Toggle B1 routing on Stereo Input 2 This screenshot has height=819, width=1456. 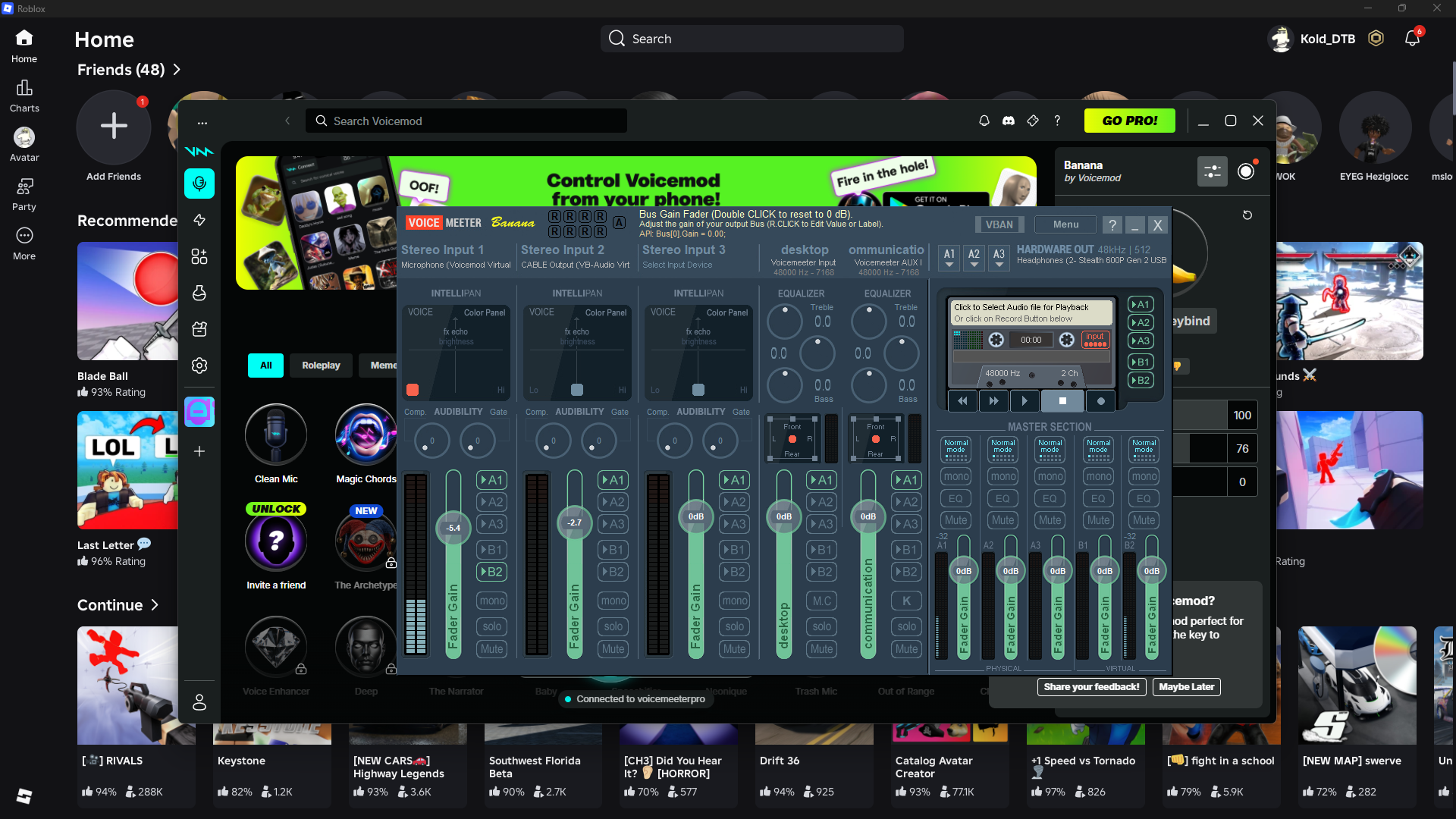tap(613, 550)
